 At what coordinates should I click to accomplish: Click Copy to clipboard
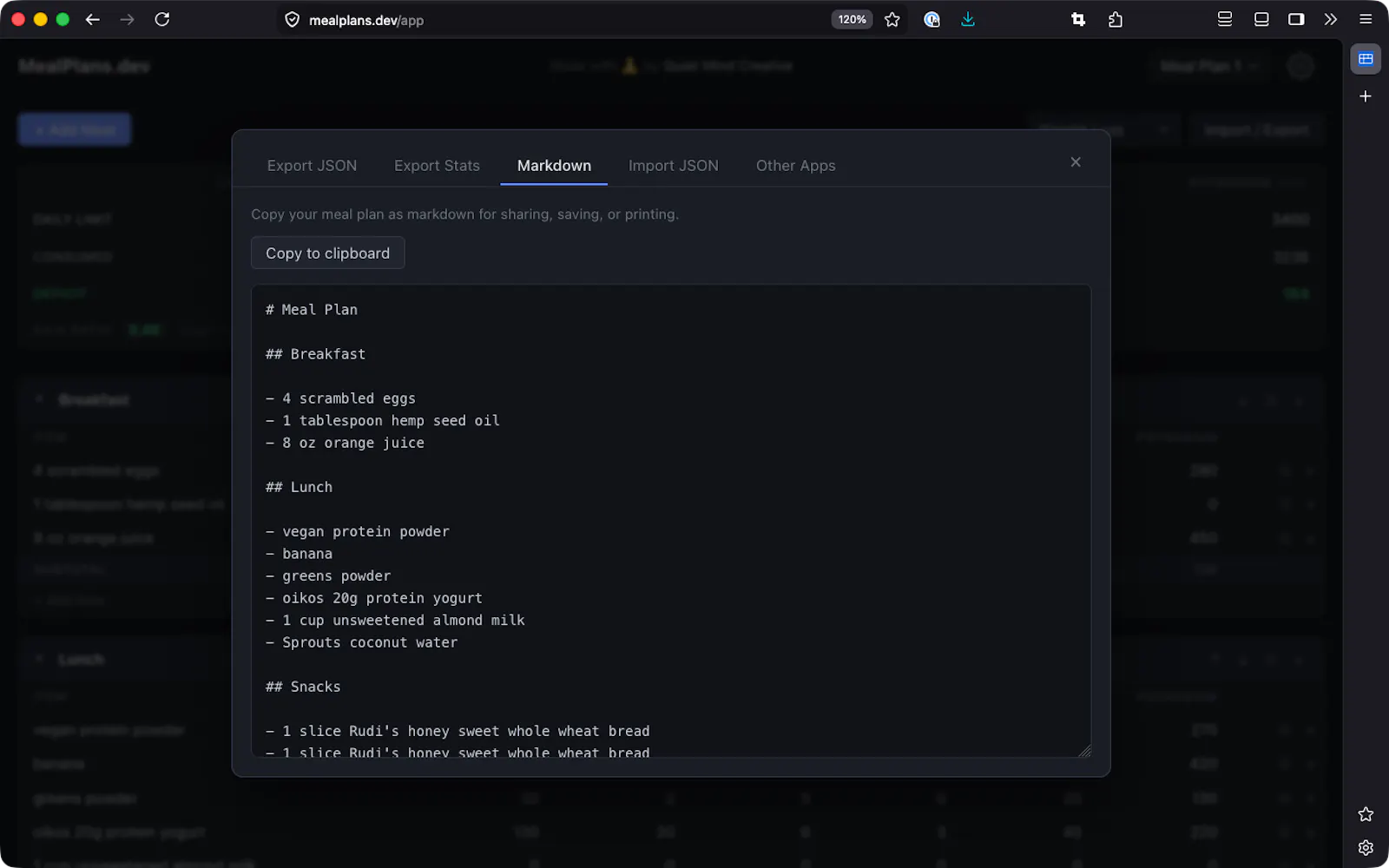pyautogui.click(x=327, y=253)
